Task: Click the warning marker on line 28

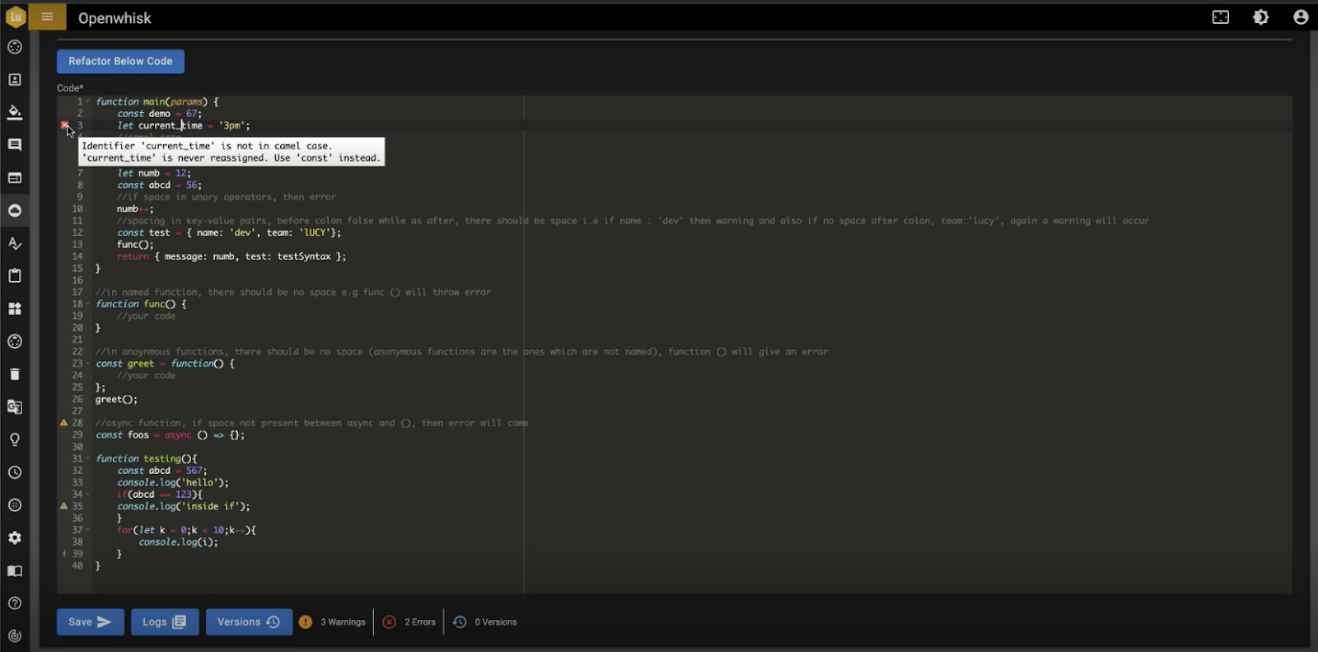Action: (64, 423)
